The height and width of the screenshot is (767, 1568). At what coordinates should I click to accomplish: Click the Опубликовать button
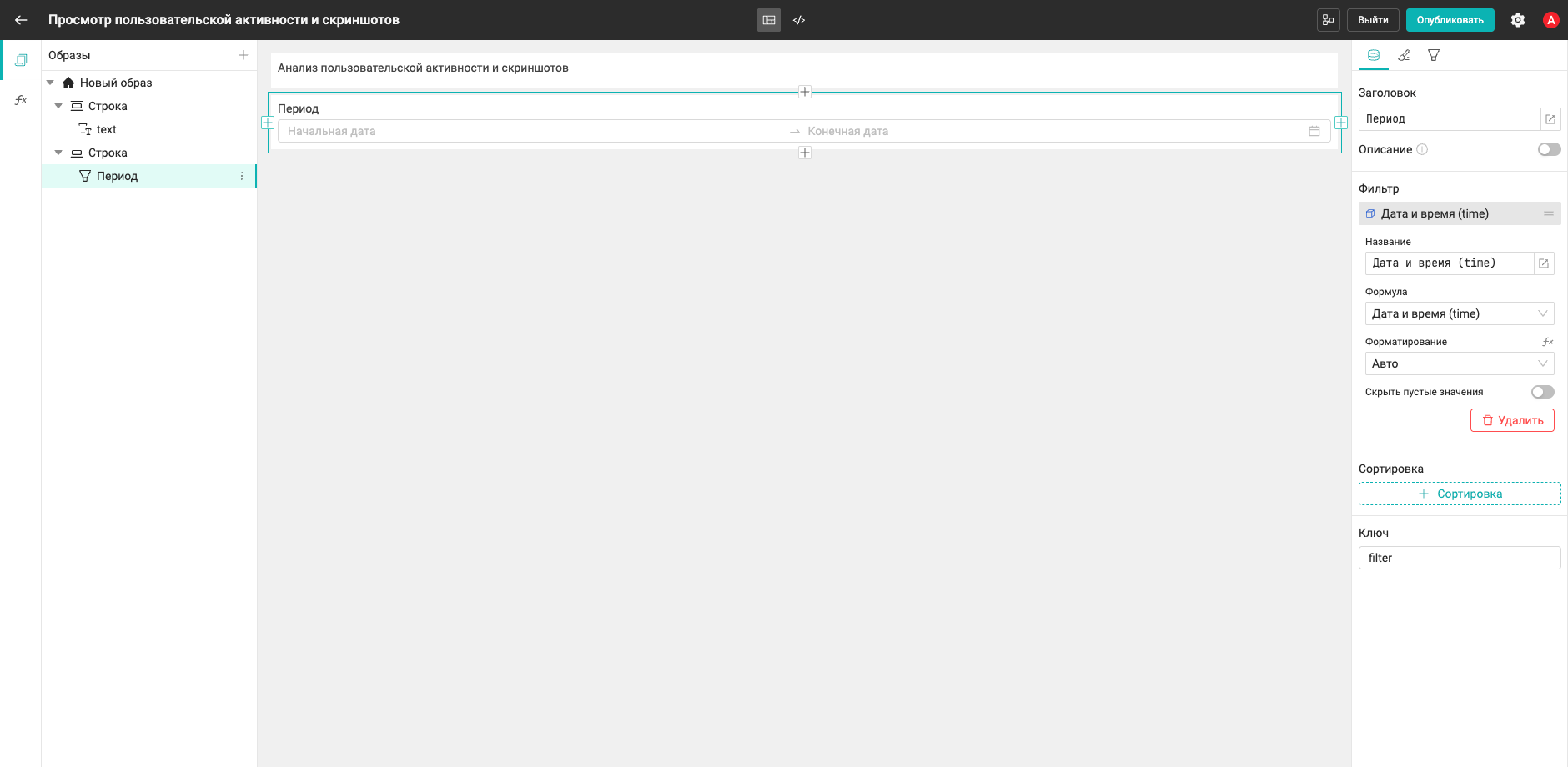1450,20
